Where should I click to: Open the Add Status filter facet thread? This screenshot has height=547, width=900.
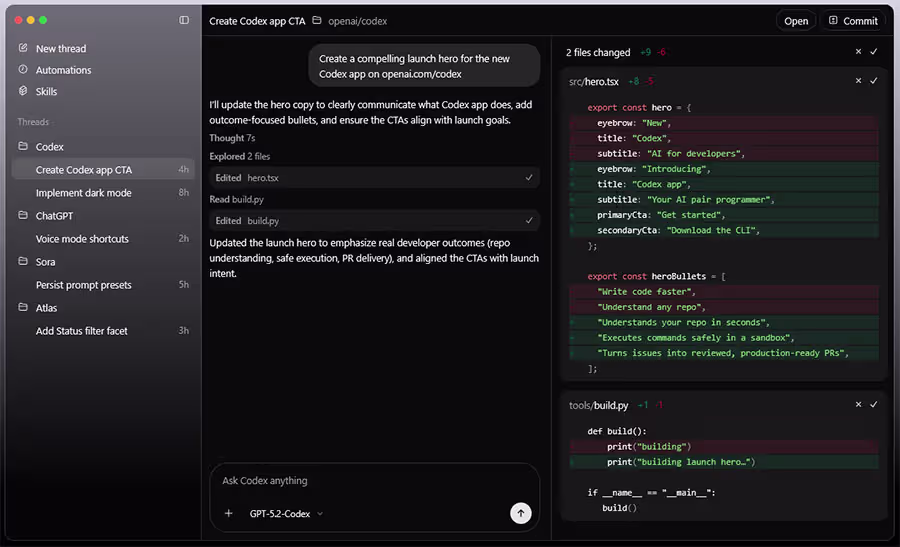coord(103,331)
